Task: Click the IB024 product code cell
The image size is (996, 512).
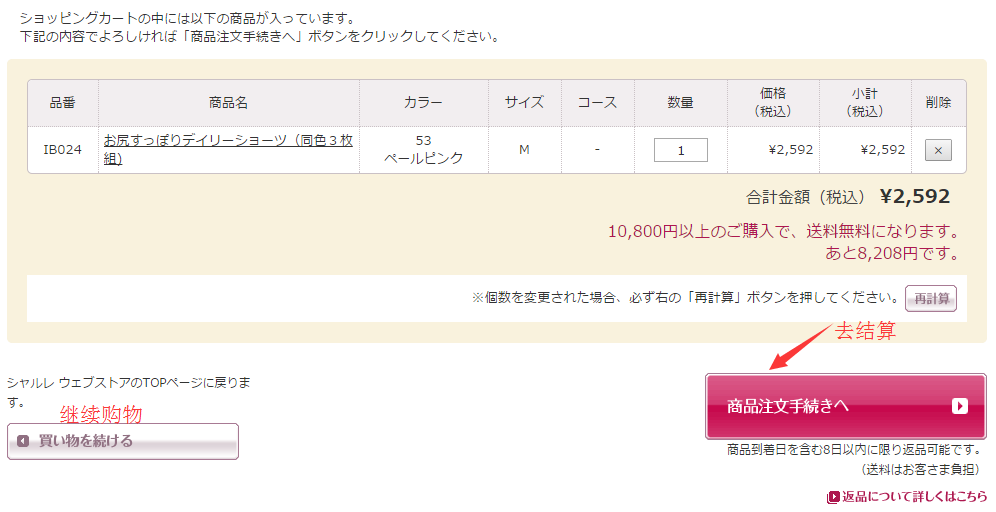Action: 62,150
